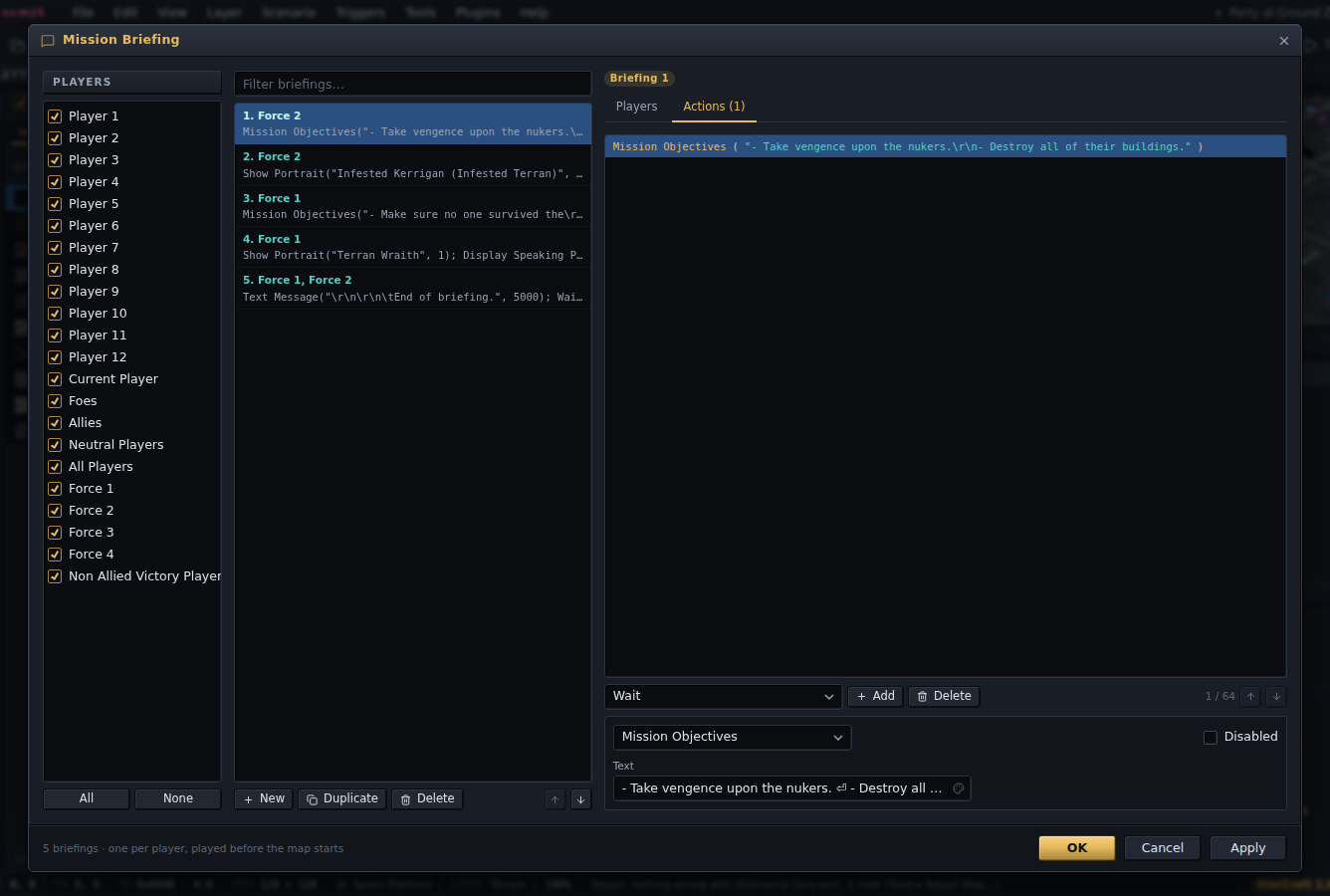Move the selected briefing up
The image size is (1330, 896).
(555, 799)
